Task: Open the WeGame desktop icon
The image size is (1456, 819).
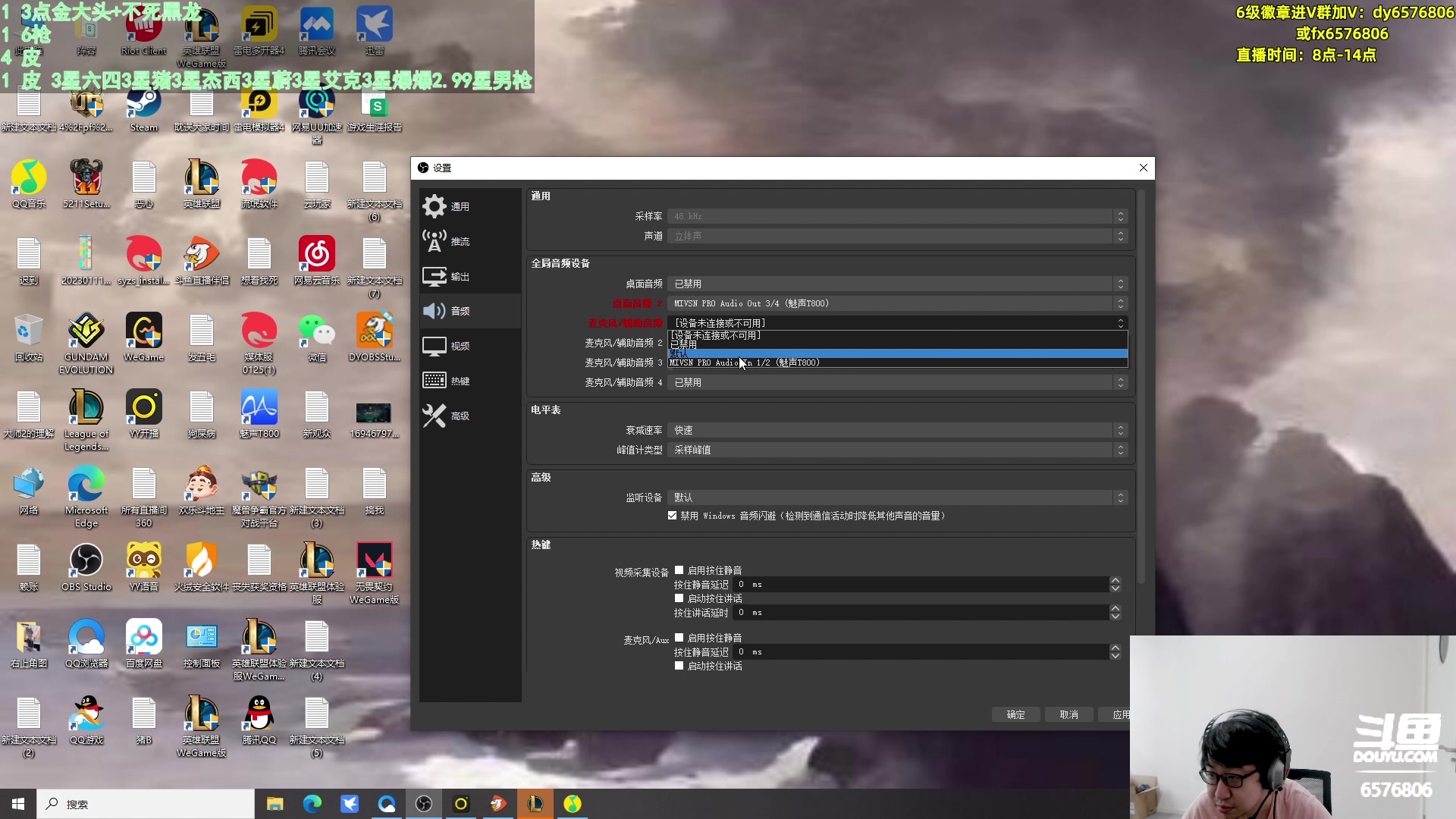Action: pyautogui.click(x=143, y=337)
